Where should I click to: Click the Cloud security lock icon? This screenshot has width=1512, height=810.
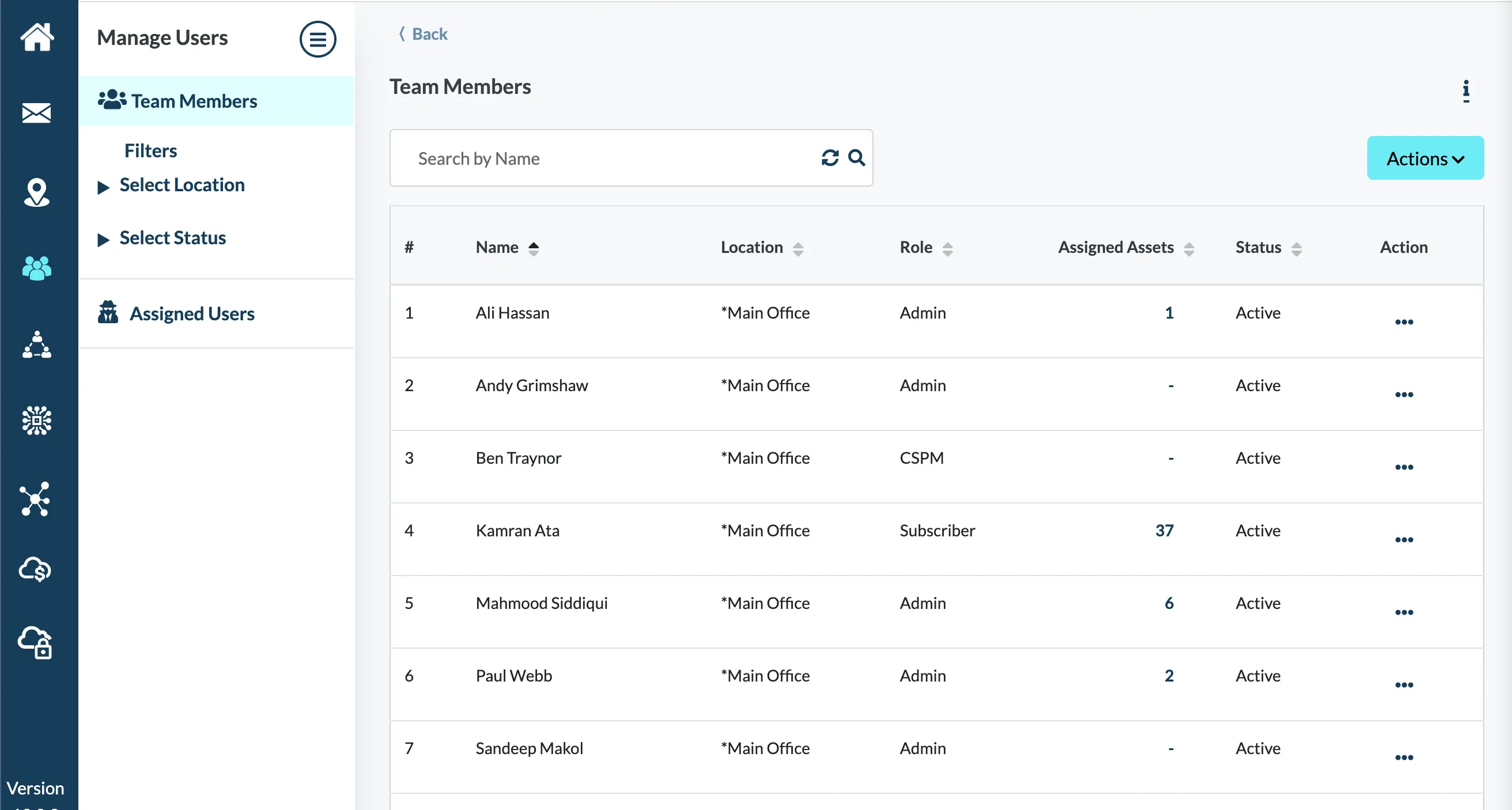pyautogui.click(x=35, y=644)
